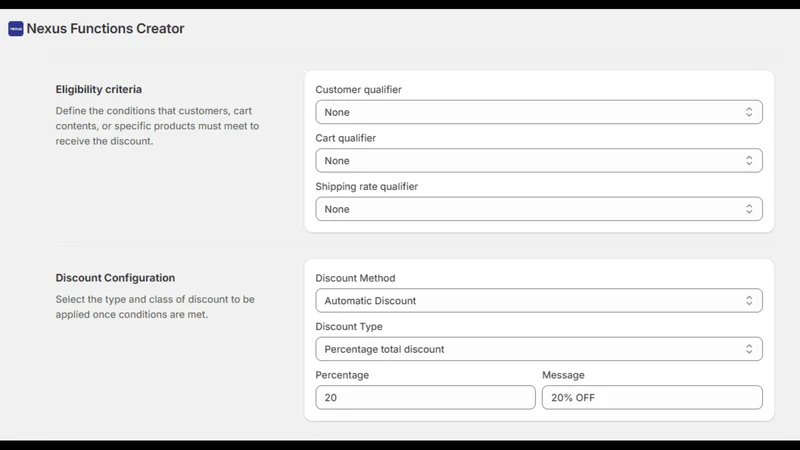Image resolution: width=800 pixels, height=450 pixels.
Task: Click the Customer qualifier label
Action: point(358,89)
